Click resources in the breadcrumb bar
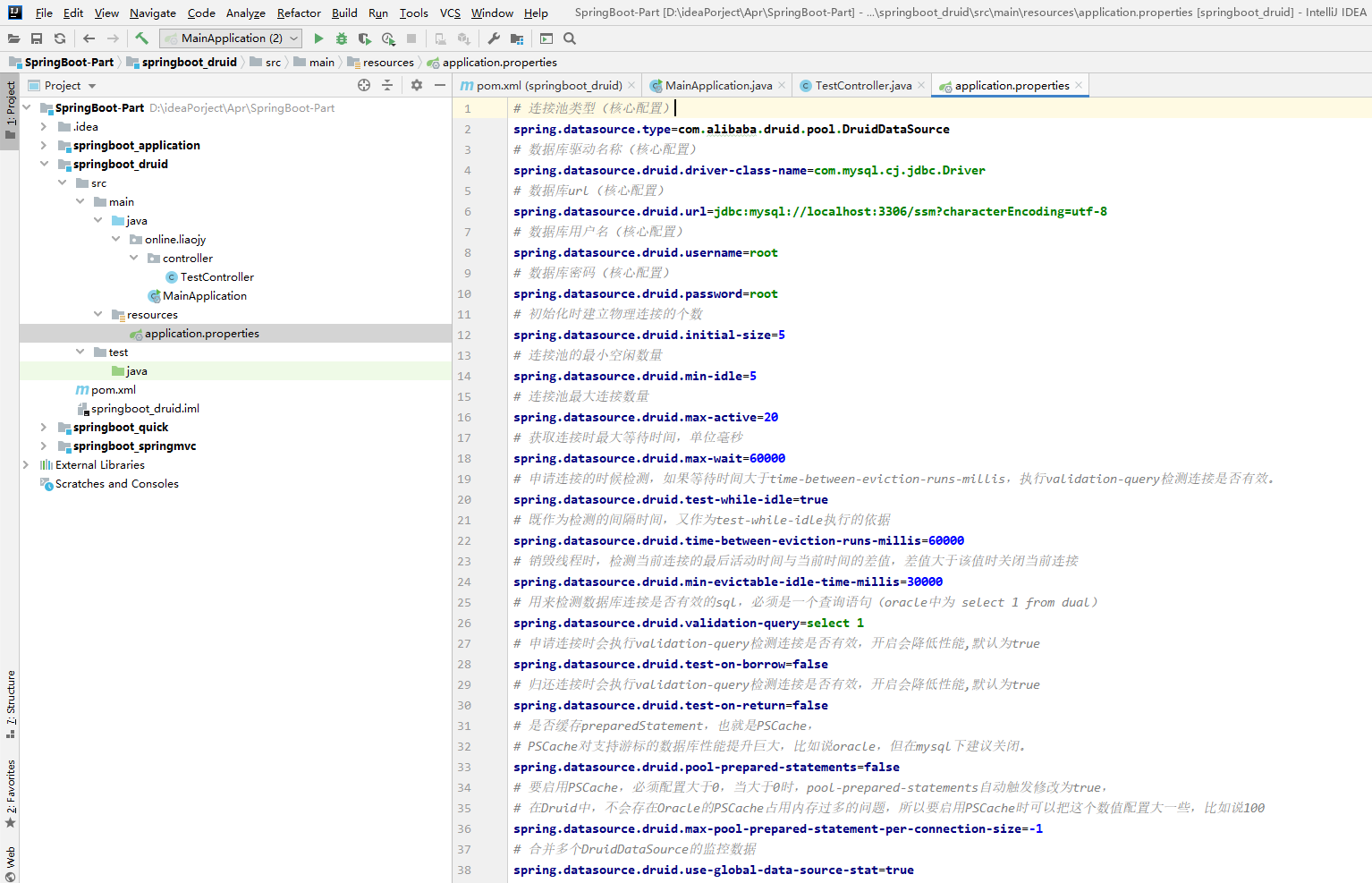Image resolution: width=1372 pixels, height=883 pixels. tap(388, 62)
